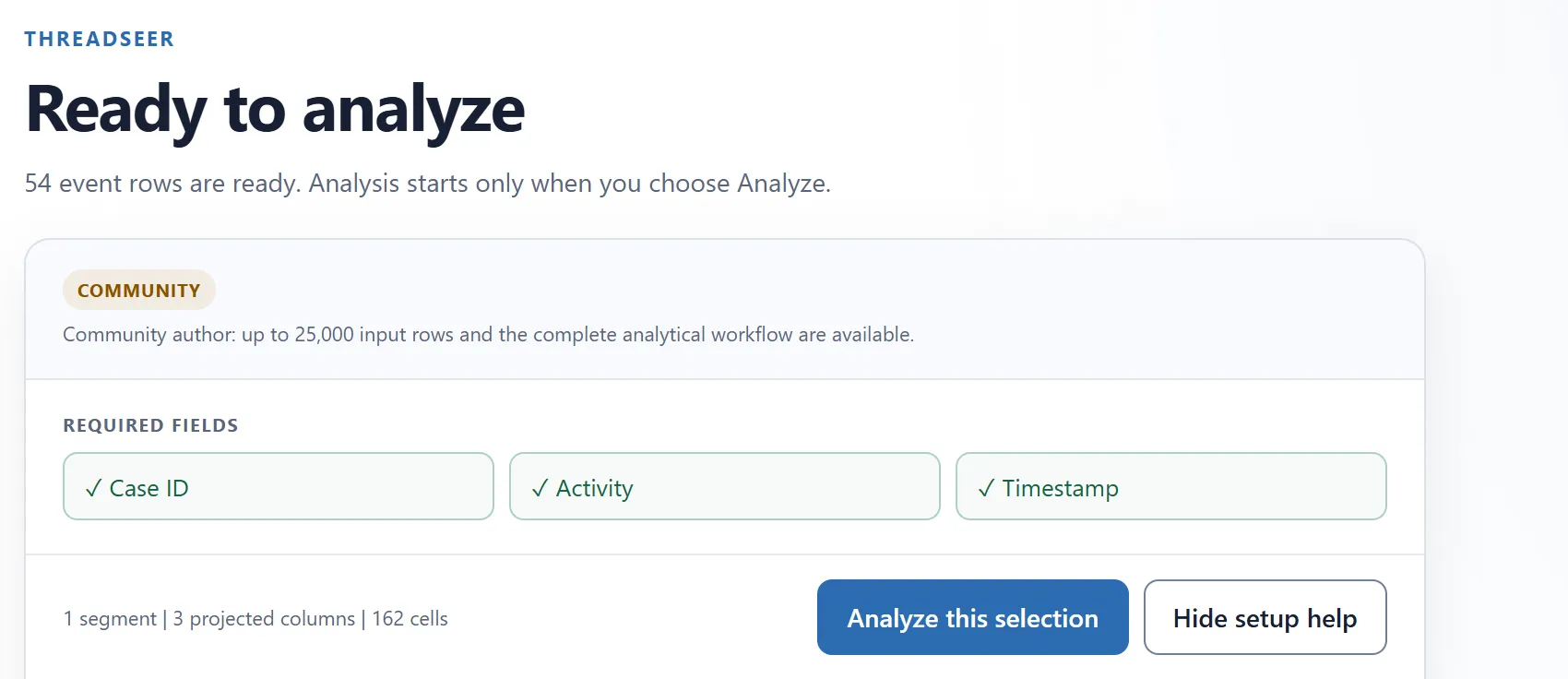The image size is (1568, 679).
Task: Click the word Analyze in the subtitle
Action: click(781, 184)
